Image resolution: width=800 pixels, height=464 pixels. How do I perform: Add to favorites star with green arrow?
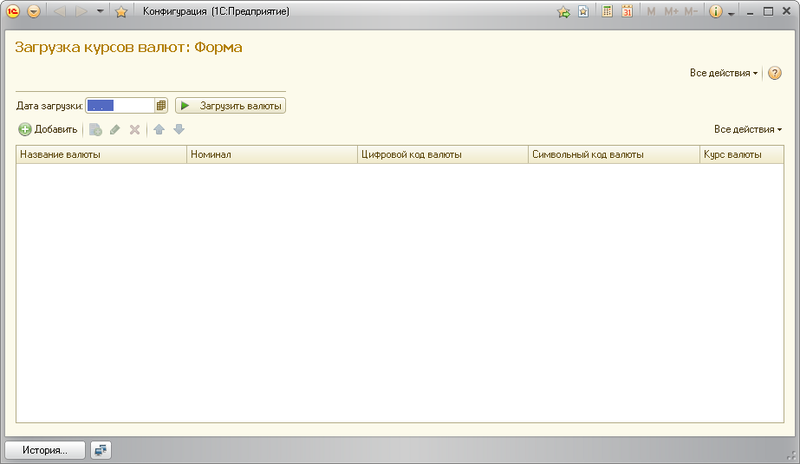coord(563,12)
